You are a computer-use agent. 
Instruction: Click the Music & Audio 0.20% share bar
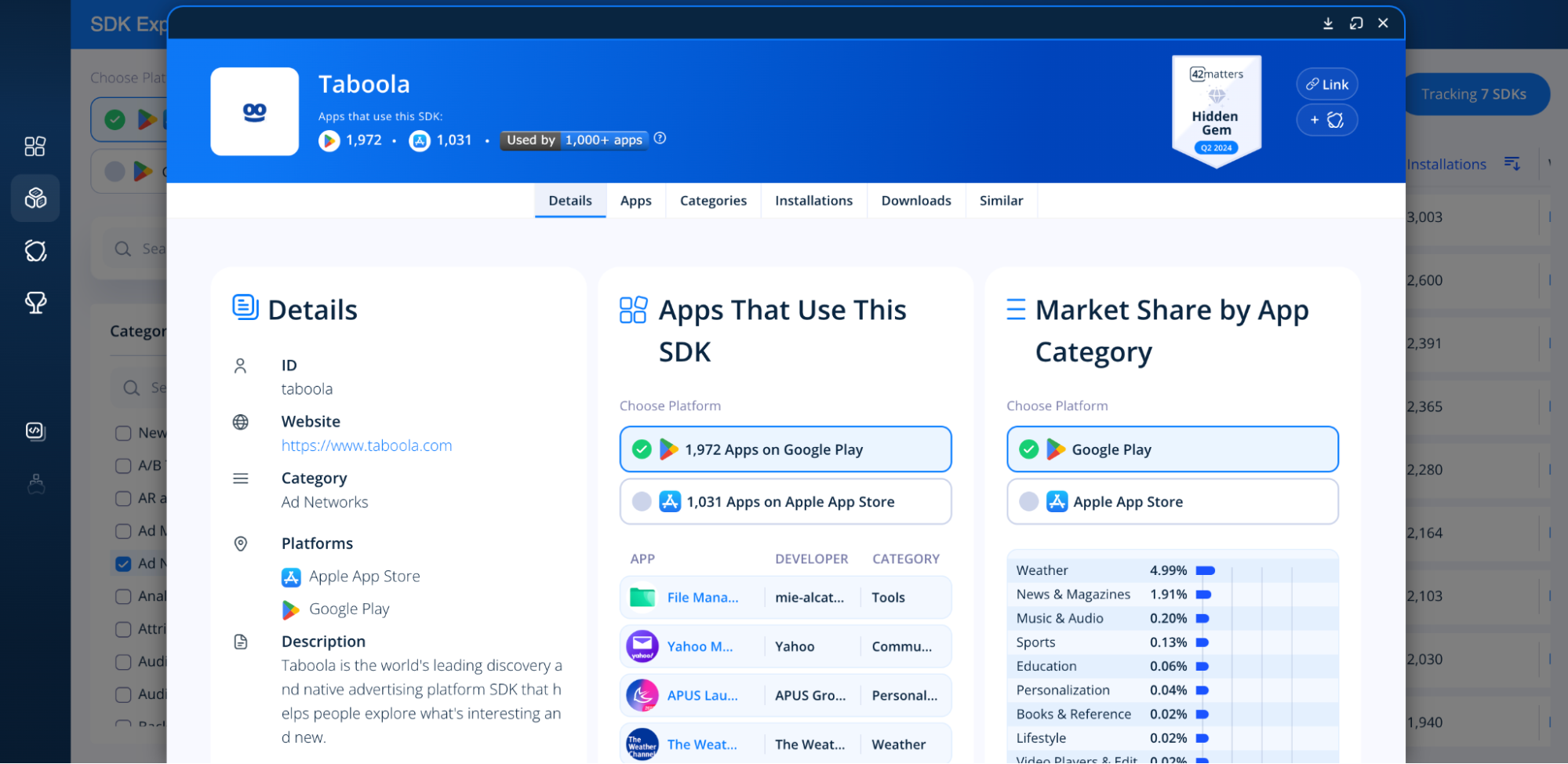(1202, 619)
